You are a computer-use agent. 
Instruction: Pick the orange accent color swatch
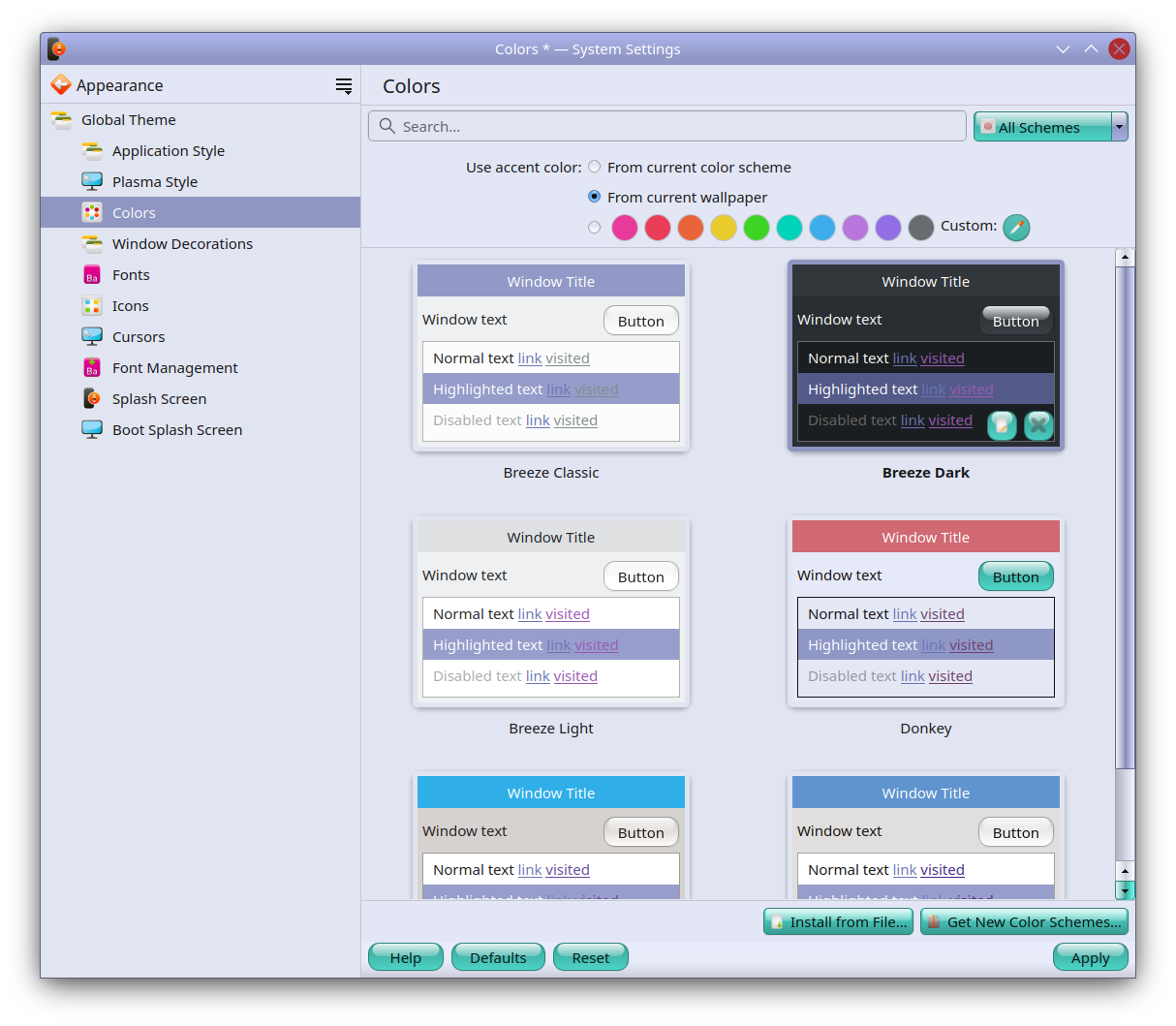coord(691,228)
